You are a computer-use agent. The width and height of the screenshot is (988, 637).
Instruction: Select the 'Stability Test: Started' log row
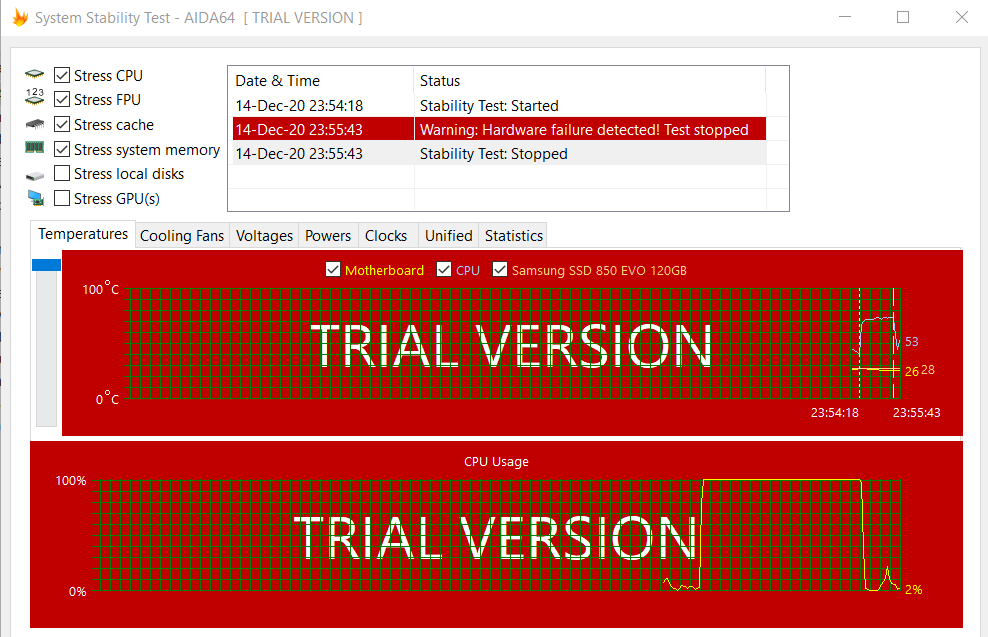499,105
